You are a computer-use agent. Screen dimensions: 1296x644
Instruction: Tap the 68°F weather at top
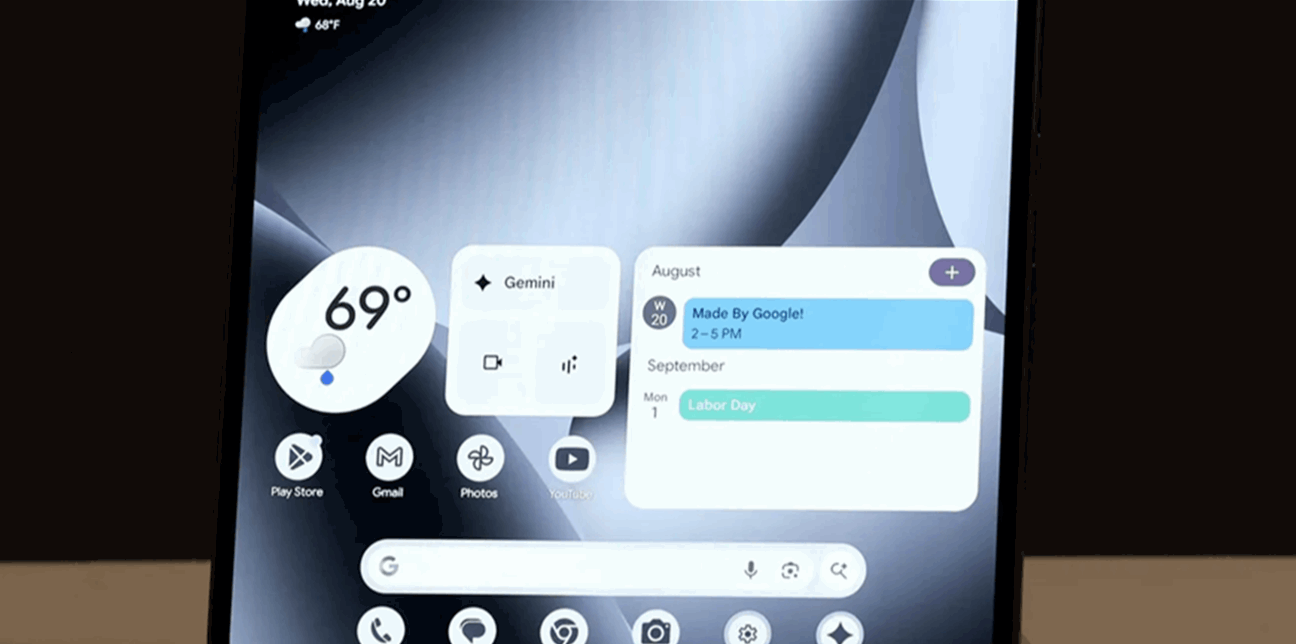[318, 25]
